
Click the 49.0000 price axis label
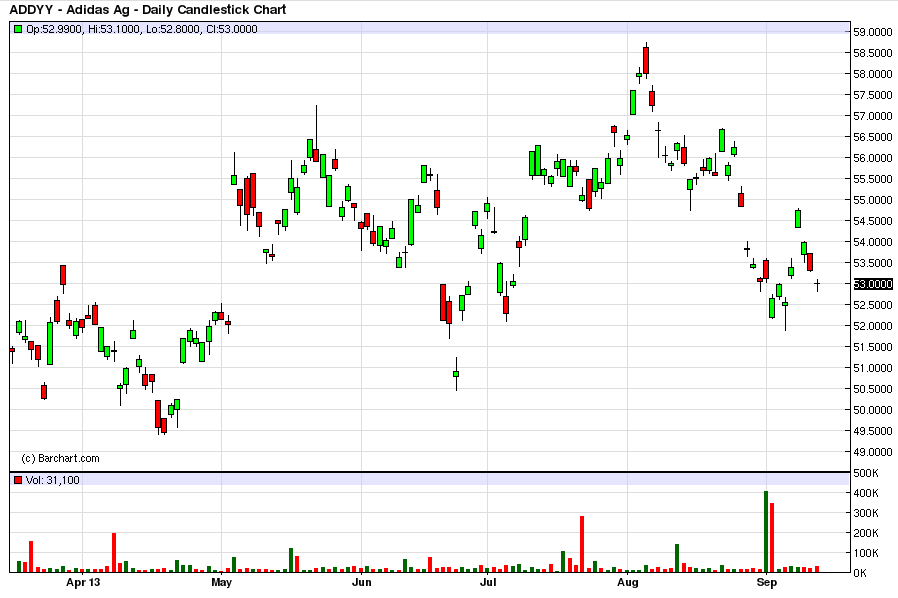pos(873,452)
